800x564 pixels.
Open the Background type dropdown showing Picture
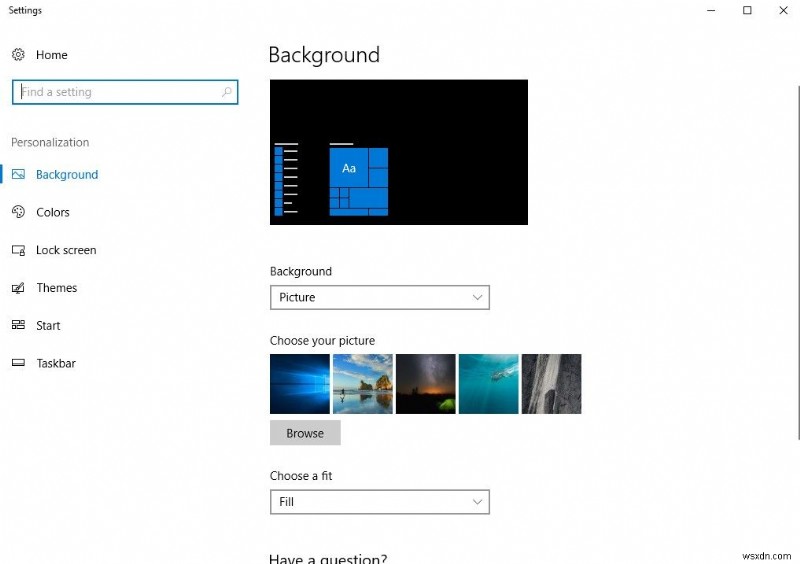click(380, 298)
